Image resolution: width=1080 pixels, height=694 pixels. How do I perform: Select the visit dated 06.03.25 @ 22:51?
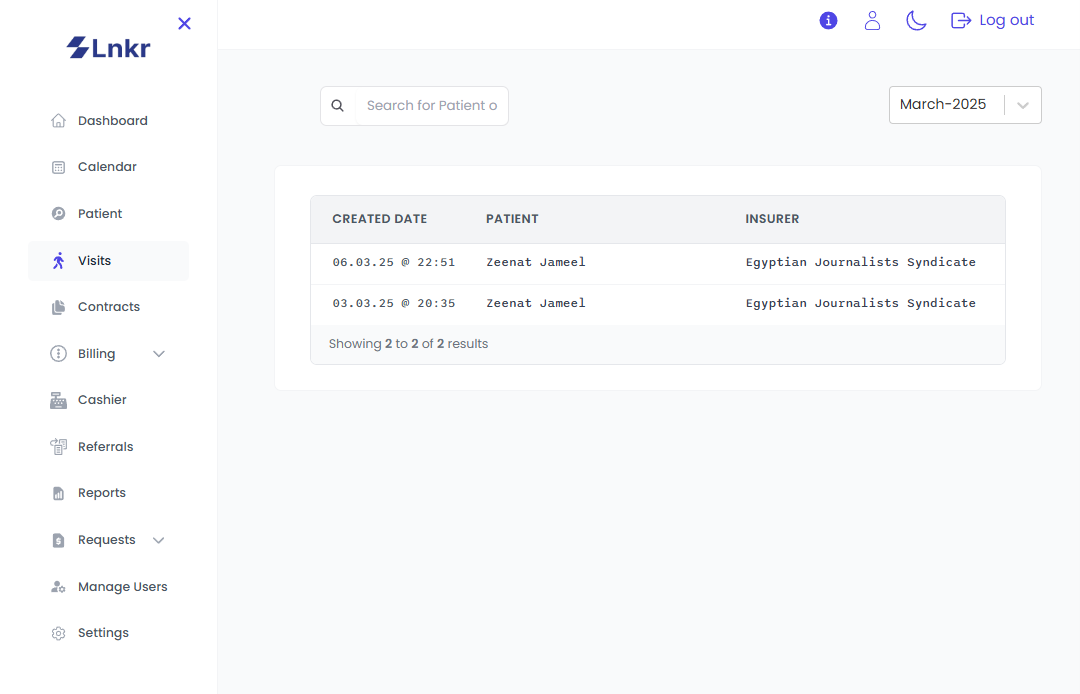[x=394, y=262]
